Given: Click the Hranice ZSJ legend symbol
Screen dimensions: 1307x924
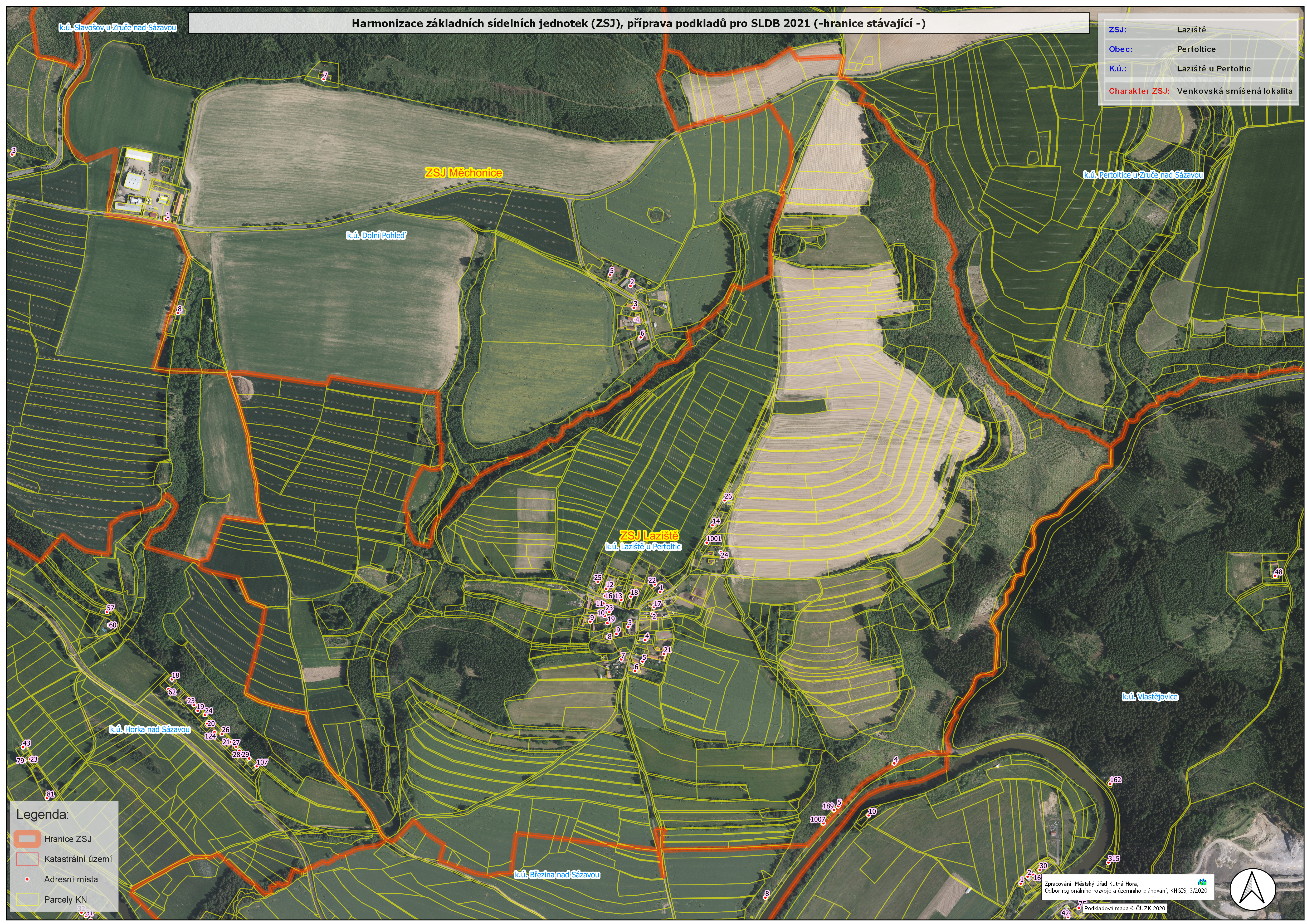Looking at the screenshot, I should (x=27, y=839).
